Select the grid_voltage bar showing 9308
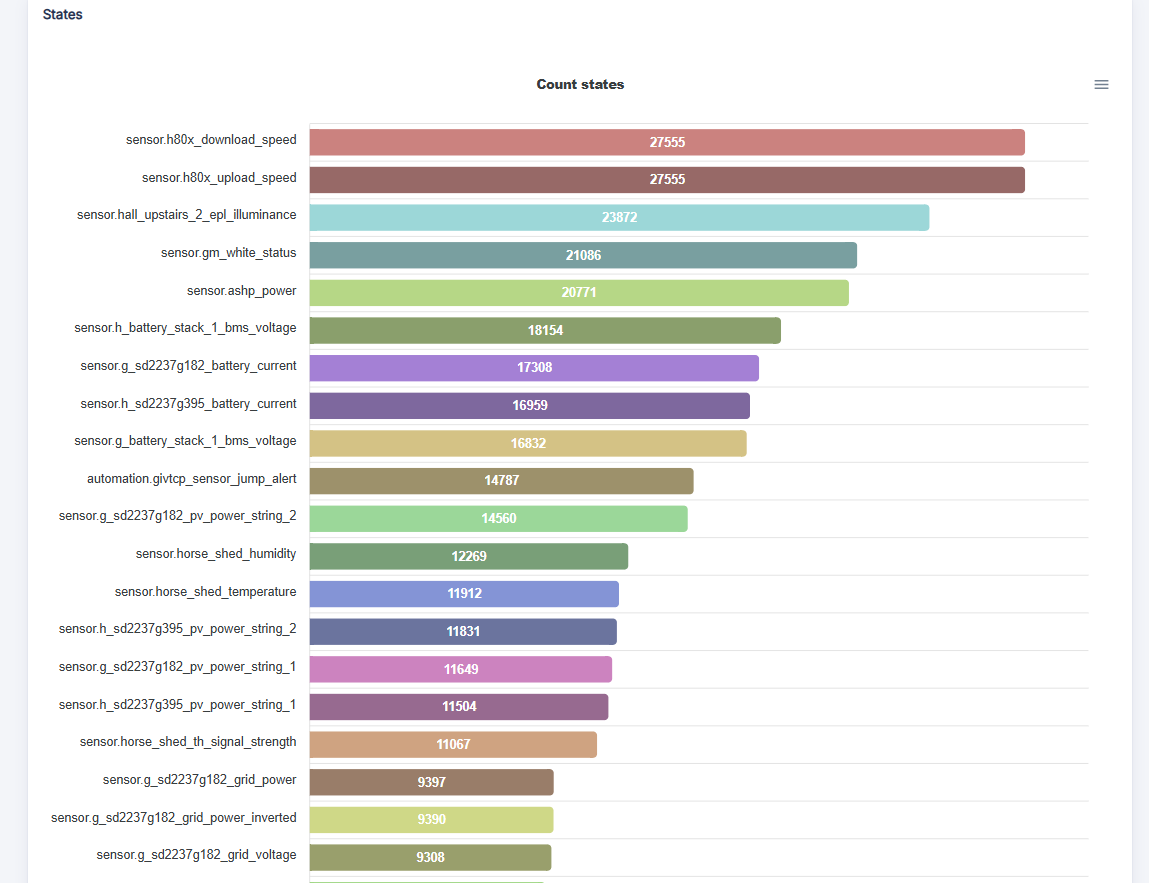 [x=430, y=857]
